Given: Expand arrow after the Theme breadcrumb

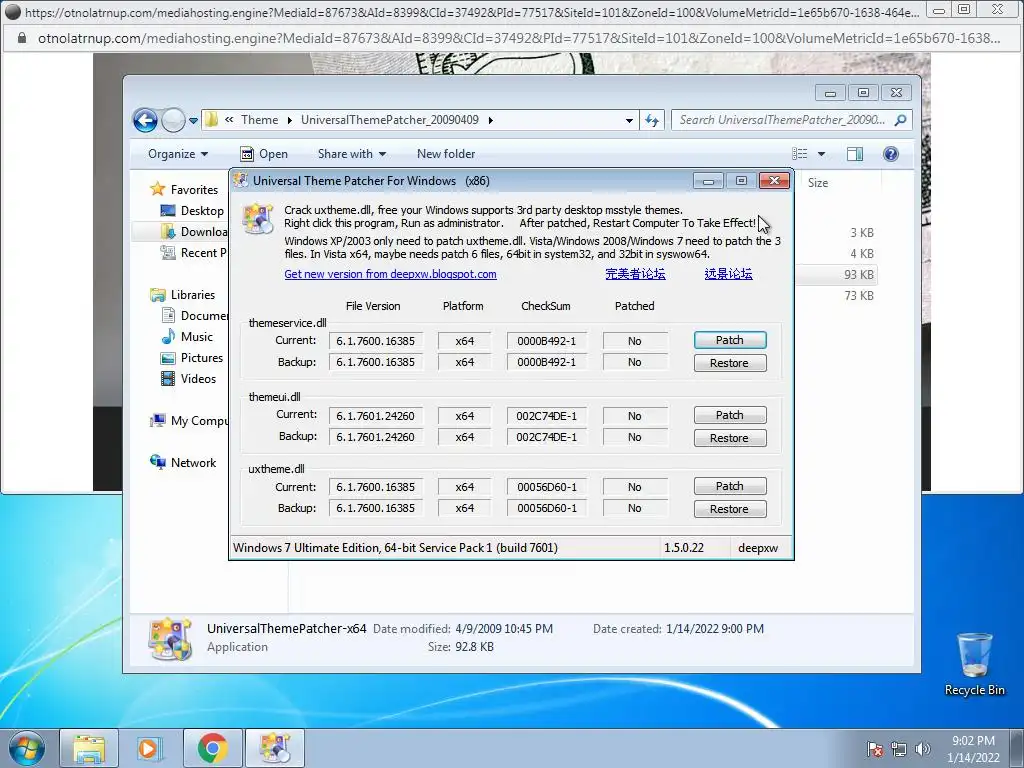Looking at the screenshot, I should tap(290, 120).
